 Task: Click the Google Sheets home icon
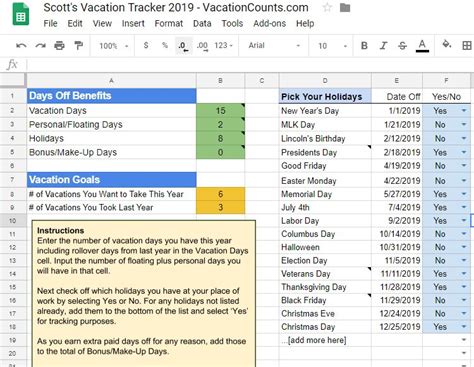click(x=21, y=14)
